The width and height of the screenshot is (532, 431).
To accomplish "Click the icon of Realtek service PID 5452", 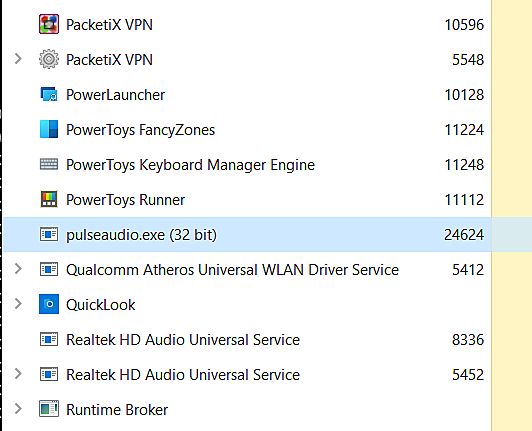I will (49, 374).
